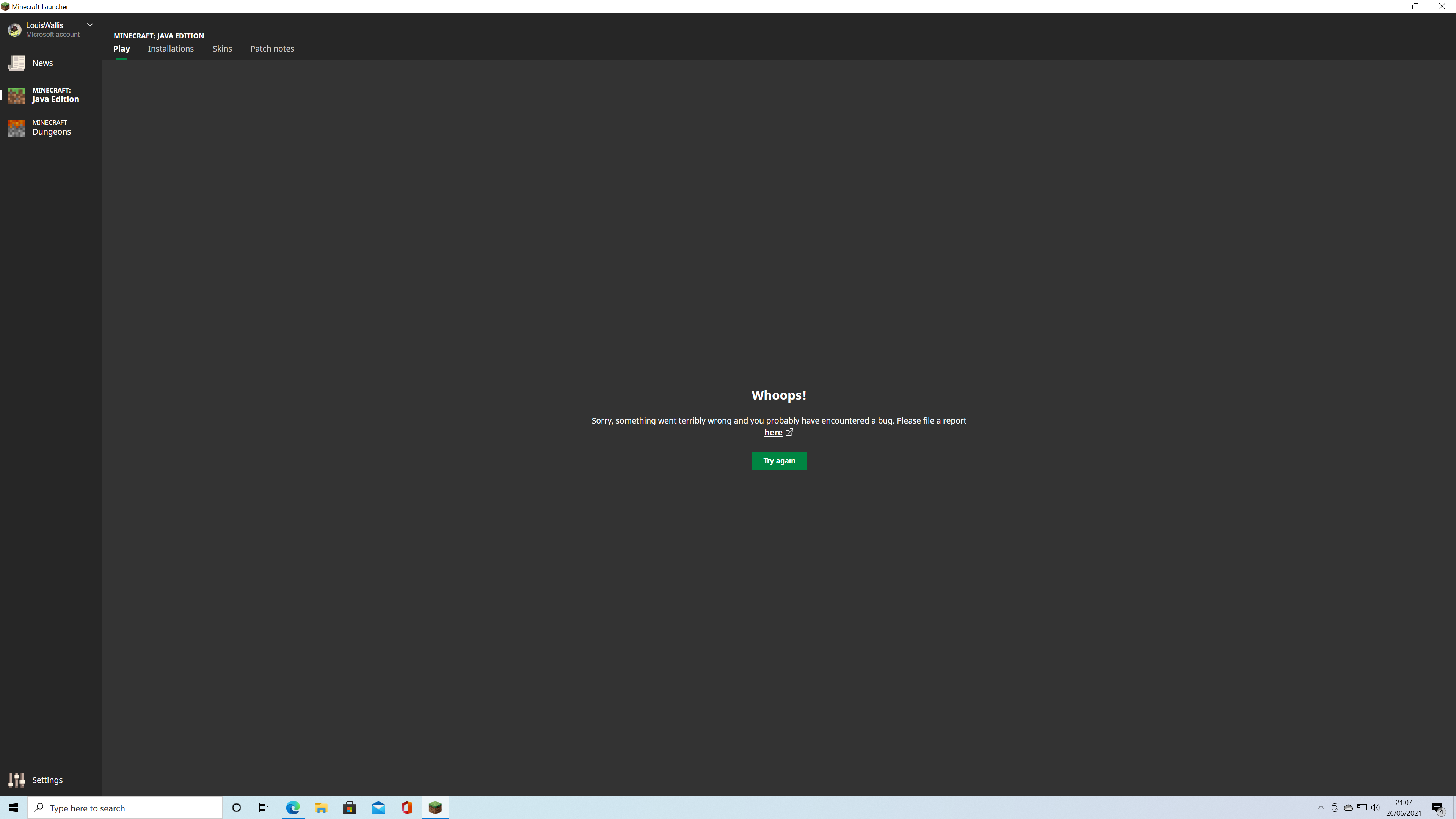This screenshot has height=819, width=1456.
Task: Show hidden system tray icons
Action: tap(1321, 808)
